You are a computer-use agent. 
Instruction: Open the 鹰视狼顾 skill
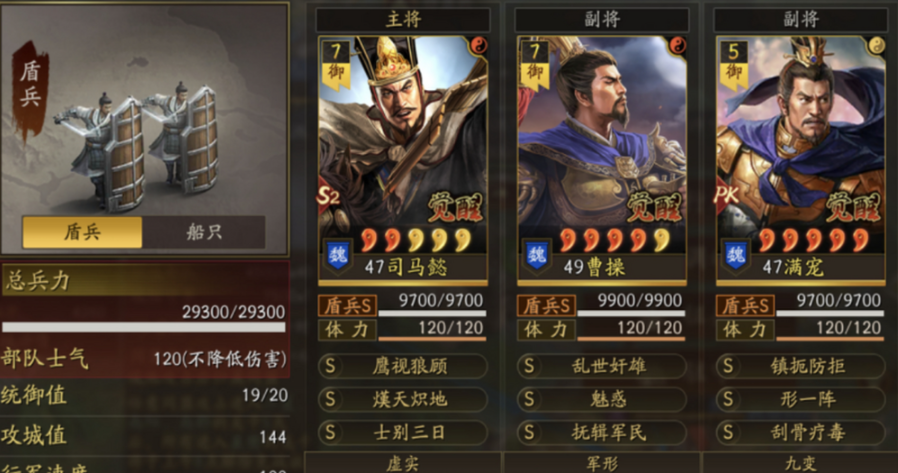point(403,366)
